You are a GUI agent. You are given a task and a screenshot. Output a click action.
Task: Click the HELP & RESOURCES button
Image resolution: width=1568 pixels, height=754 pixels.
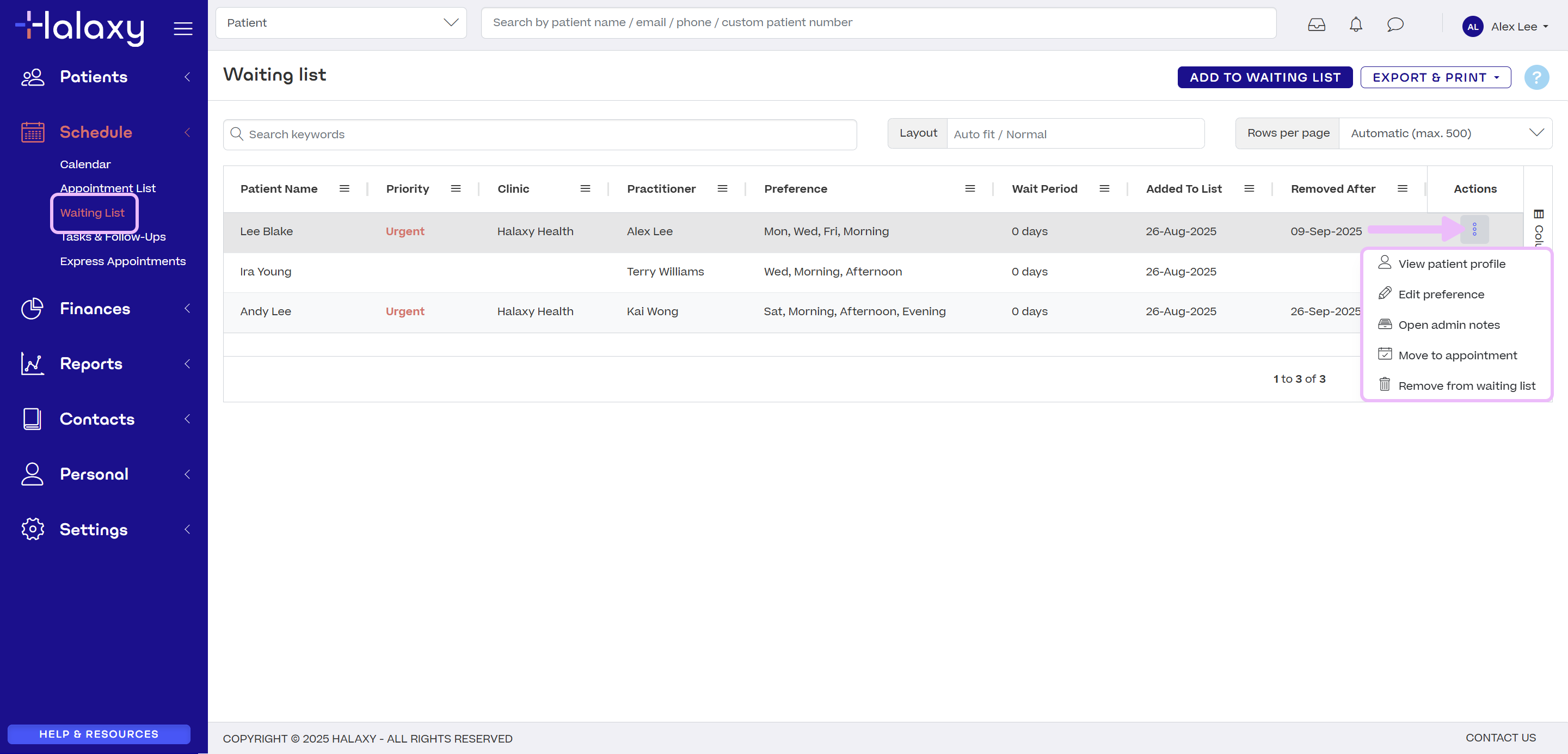point(98,734)
